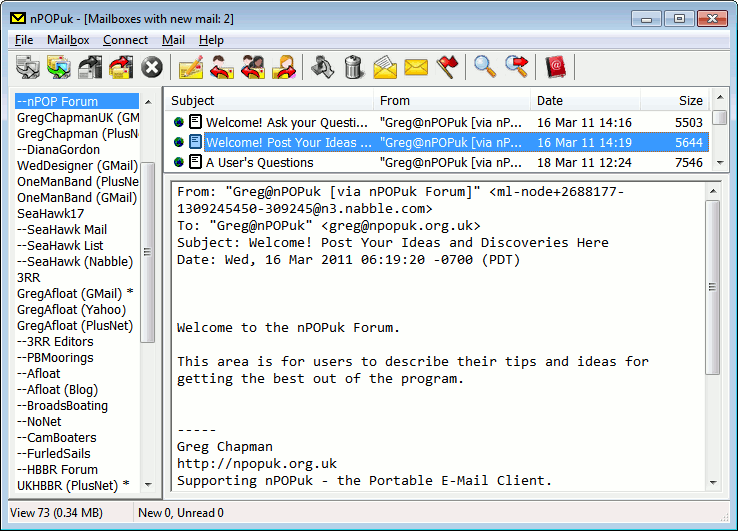Click message body scroll up arrow
Viewport: 738px width, 531px height.
[713, 191]
